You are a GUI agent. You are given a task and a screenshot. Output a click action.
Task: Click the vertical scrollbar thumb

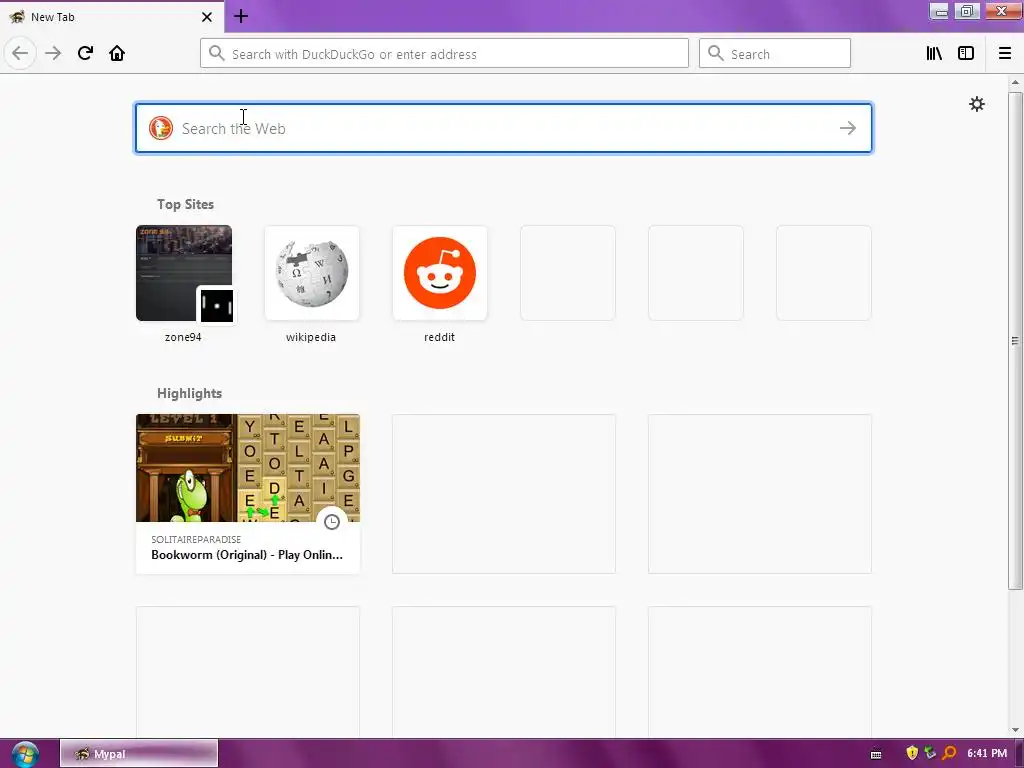coord(1015,340)
